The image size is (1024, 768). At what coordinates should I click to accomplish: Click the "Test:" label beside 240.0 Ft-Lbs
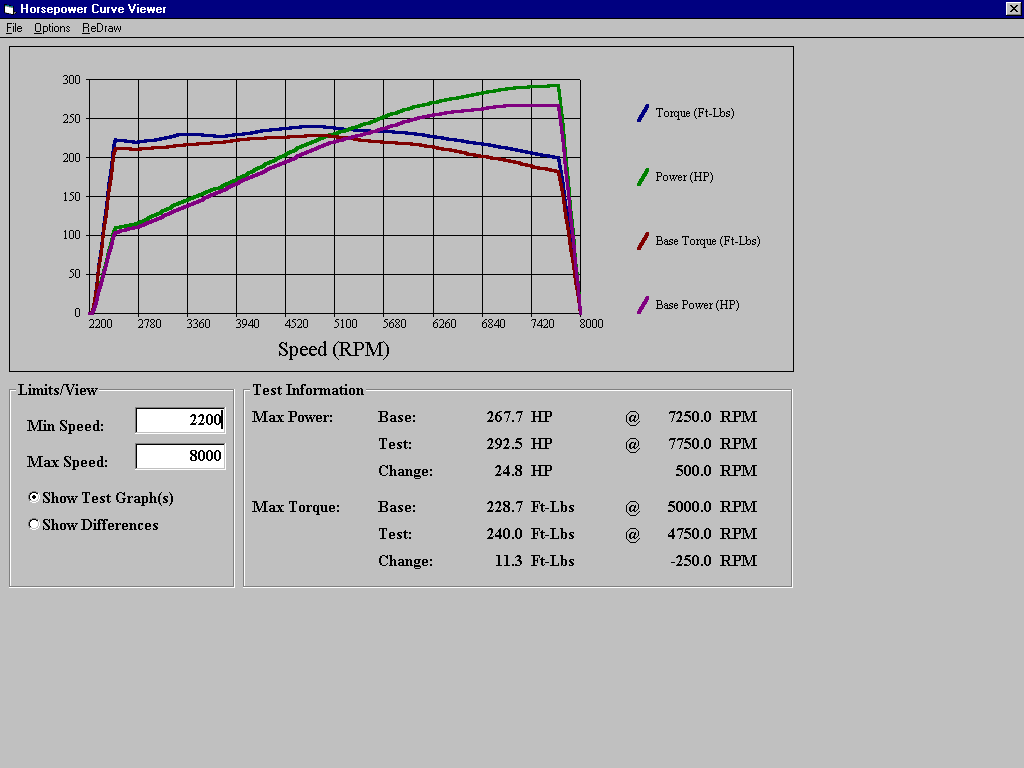click(x=395, y=534)
